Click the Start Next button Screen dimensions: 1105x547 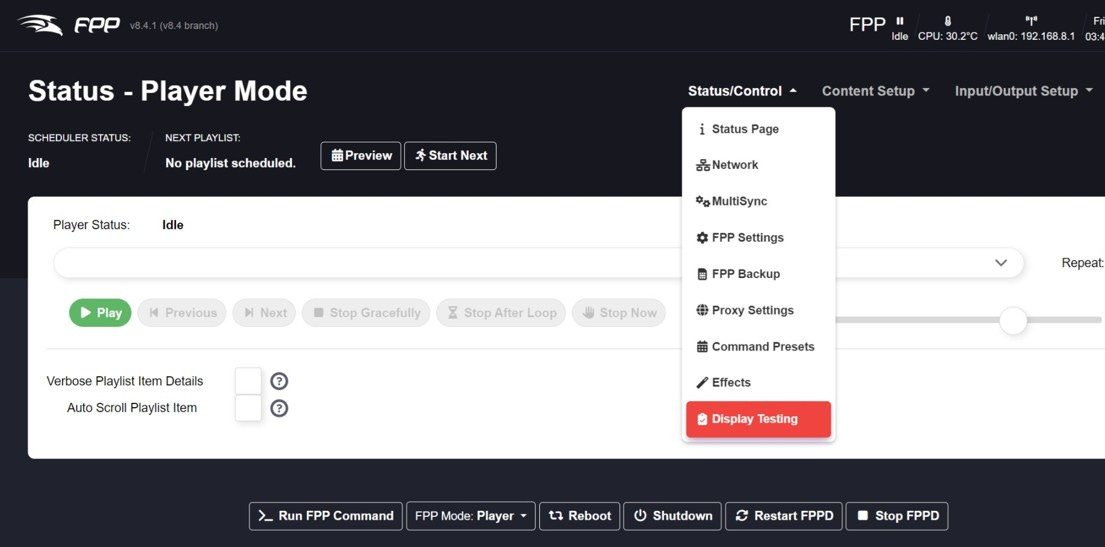point(450,156)
